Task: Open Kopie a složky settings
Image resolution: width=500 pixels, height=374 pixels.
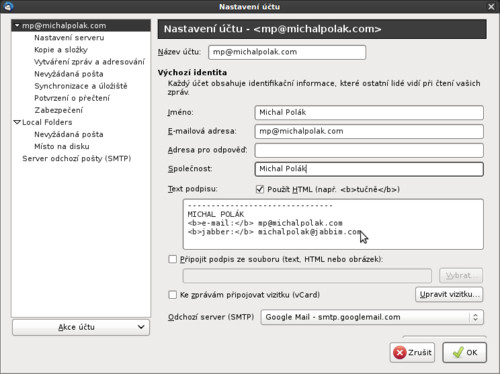Action: click(x=61, y=50)
